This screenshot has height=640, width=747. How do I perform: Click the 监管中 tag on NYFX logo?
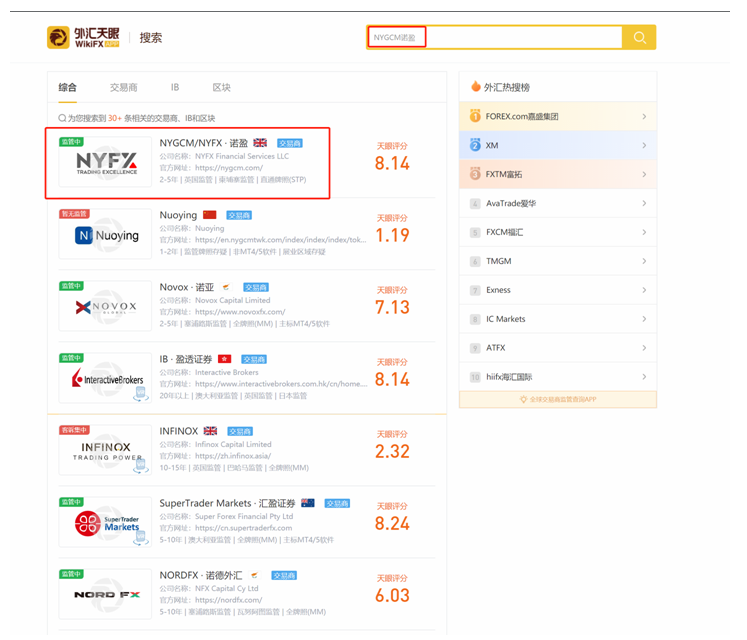(x=71, y=142)
